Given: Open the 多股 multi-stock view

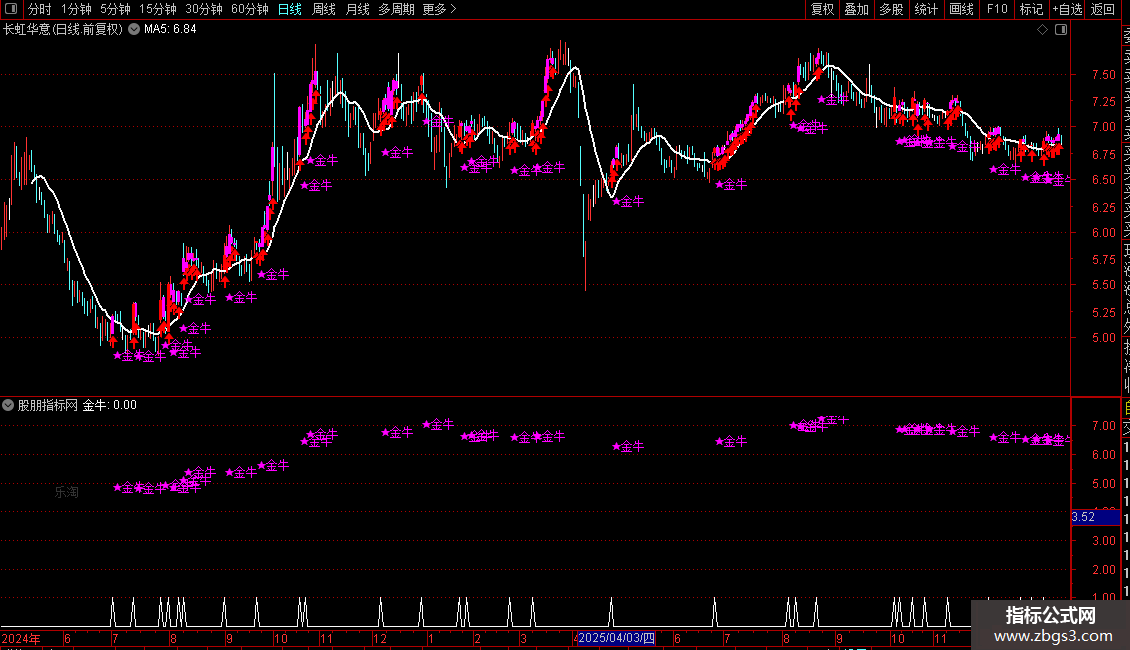Looking at the screenshot, I should [891, 9].
